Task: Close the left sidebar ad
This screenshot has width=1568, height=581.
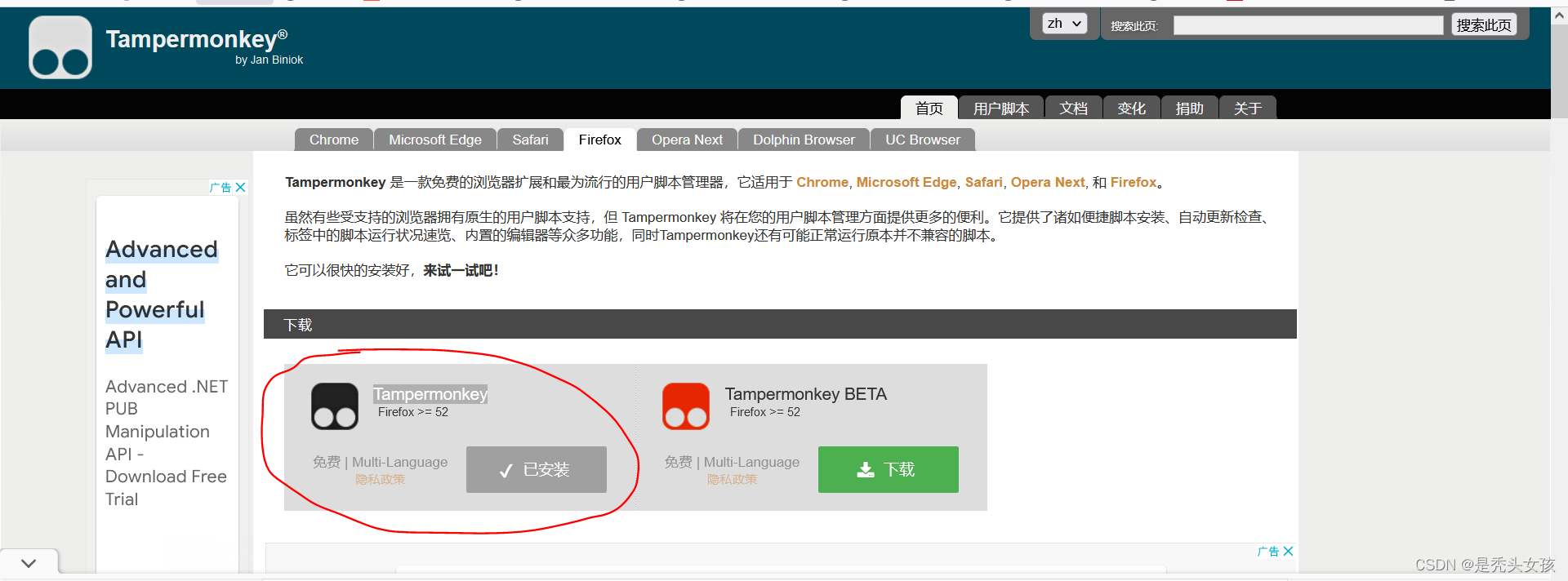Action: pyautogui.click(x=241, y=187)
